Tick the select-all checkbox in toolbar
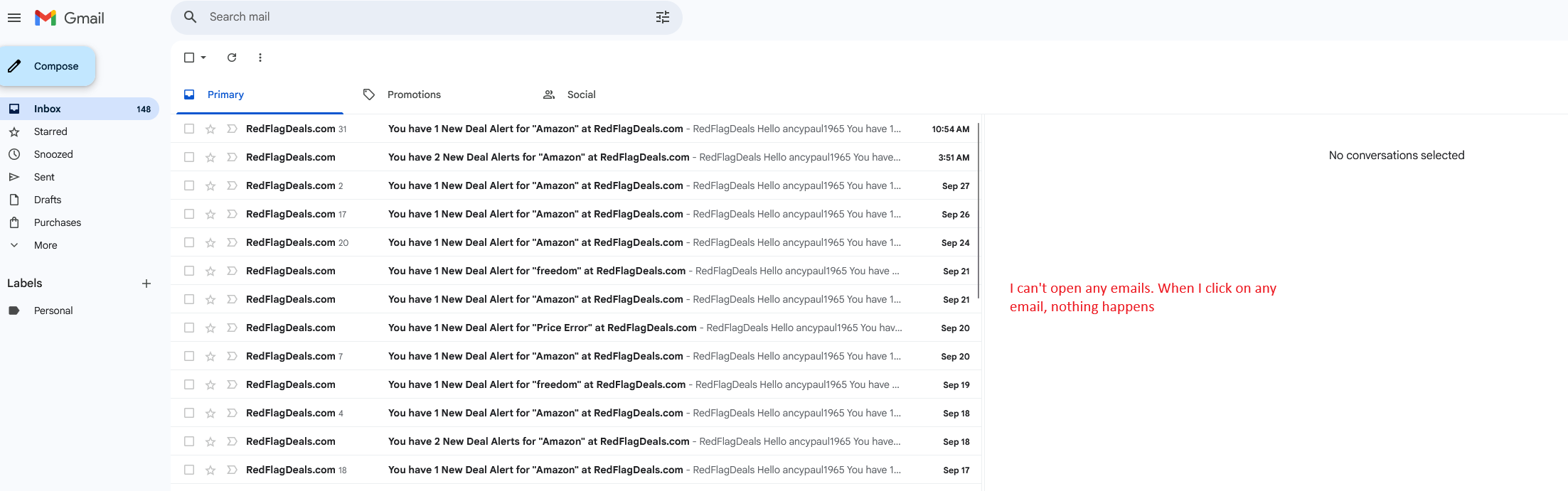1568x491 pixels. point(189,58)
